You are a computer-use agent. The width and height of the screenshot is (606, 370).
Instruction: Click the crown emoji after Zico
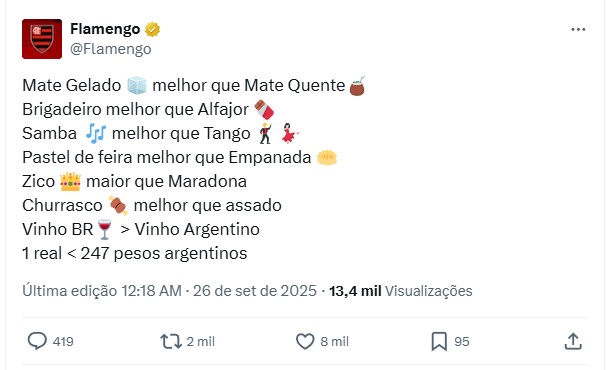[x=70, y=182]
